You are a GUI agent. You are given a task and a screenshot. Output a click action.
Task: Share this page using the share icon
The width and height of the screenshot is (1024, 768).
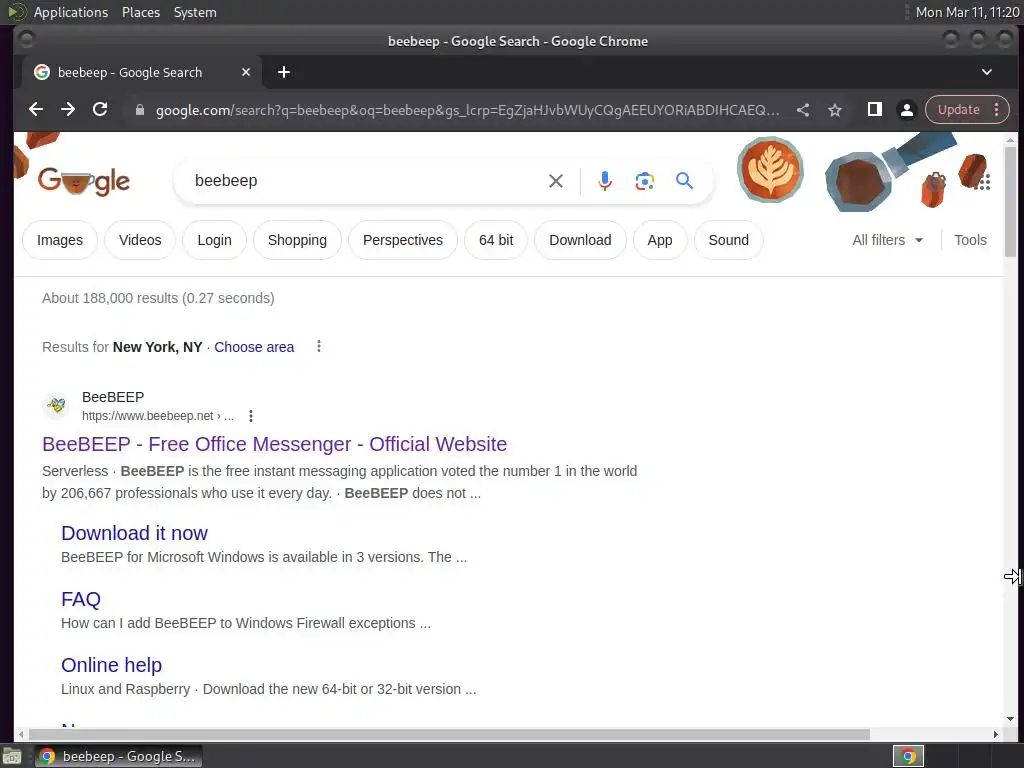803,110
